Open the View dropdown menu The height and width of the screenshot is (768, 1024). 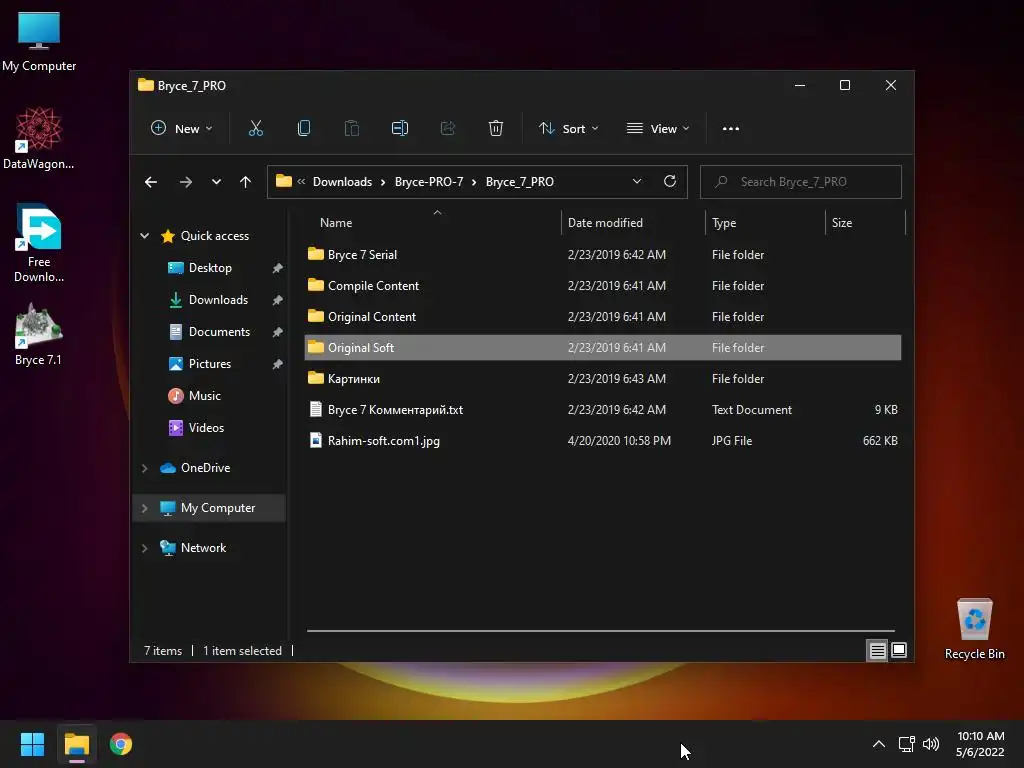pos(658,129)
